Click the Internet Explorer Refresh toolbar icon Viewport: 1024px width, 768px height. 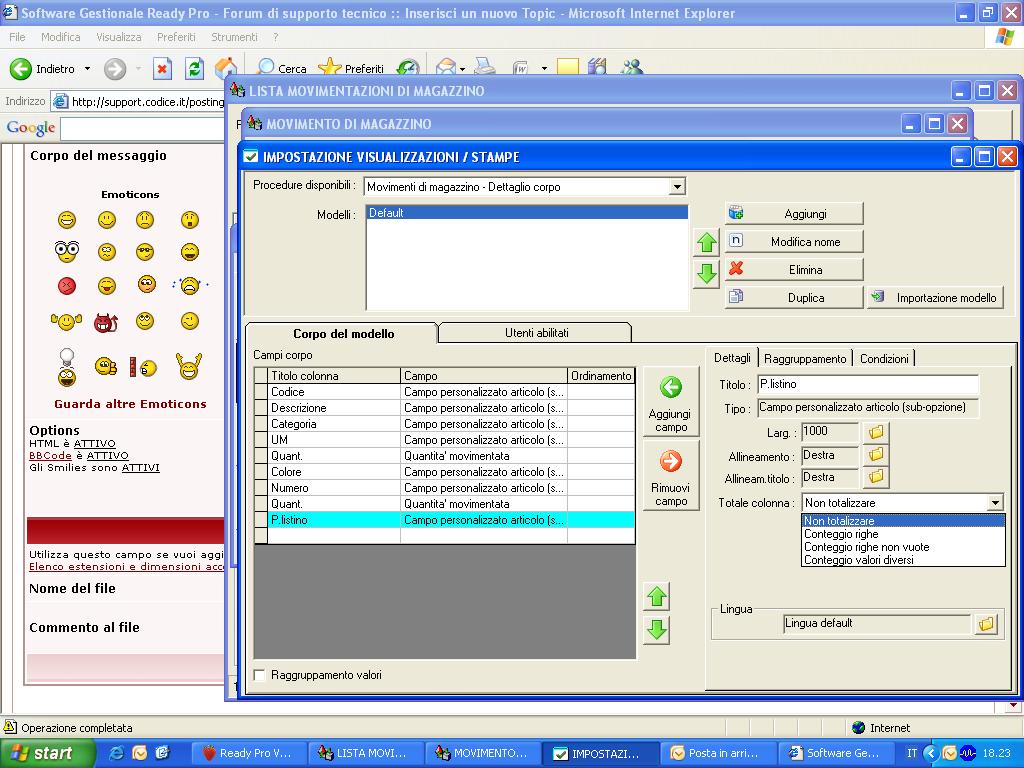pos(194,68)
